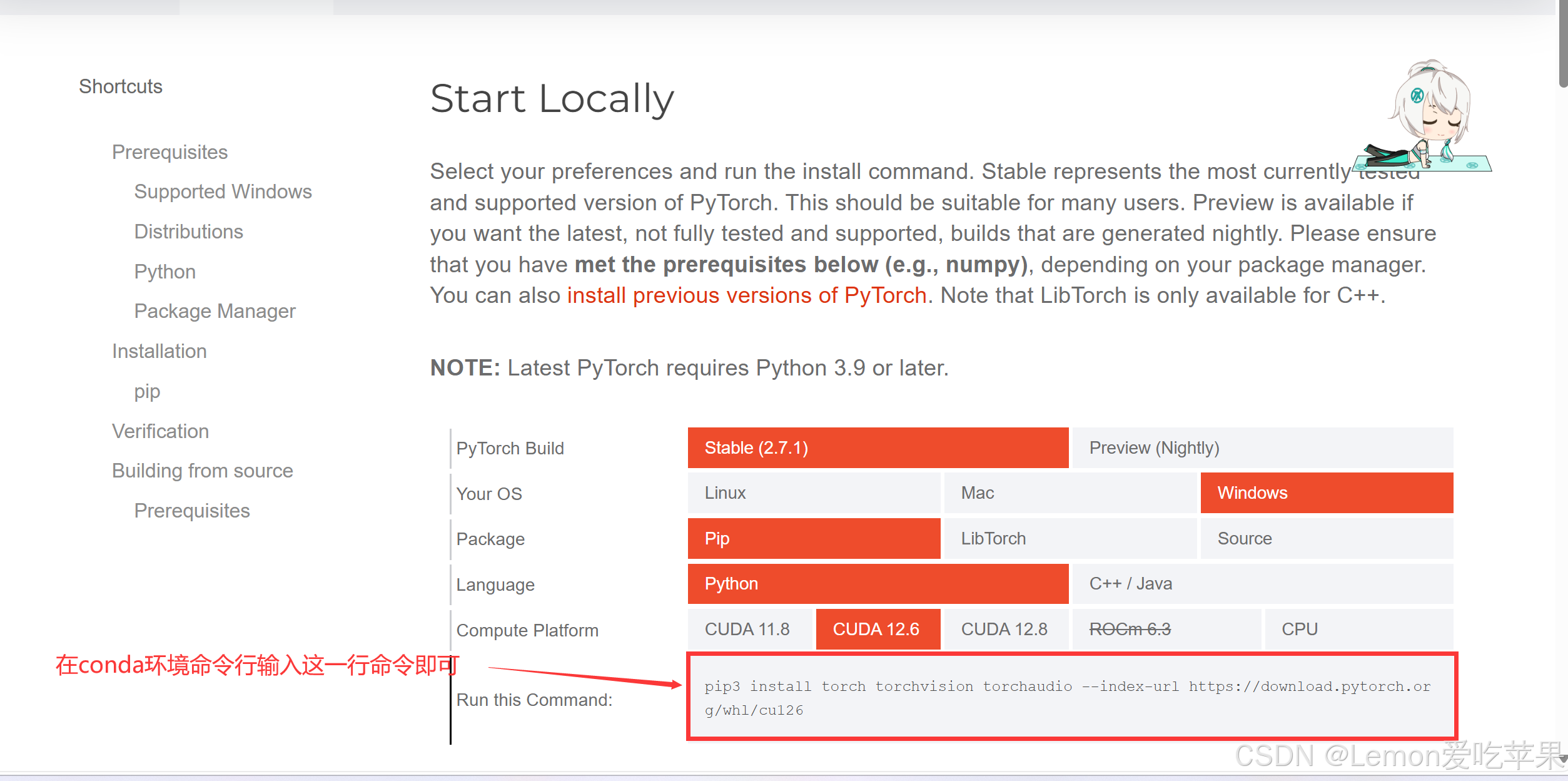The image size is (1568, 781).
Task: Click the pip3 install command text
Action: 1068,698
